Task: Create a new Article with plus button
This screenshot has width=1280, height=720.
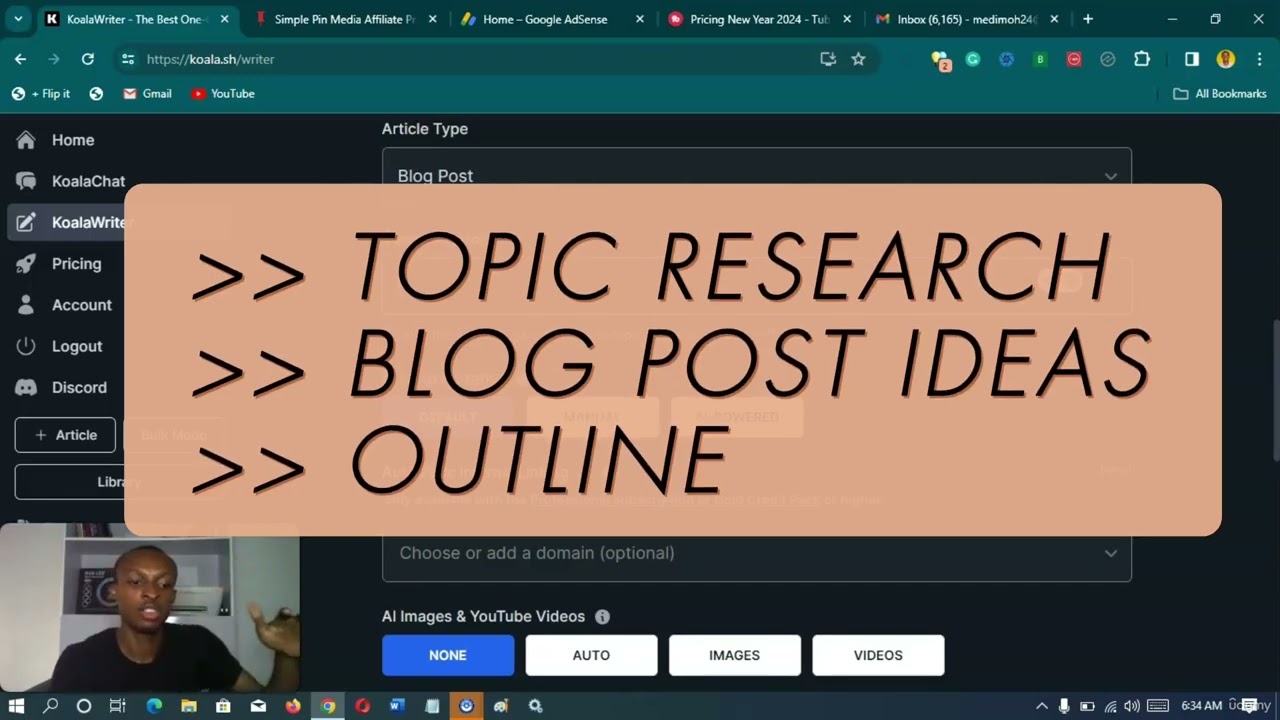Action: point(65,435)
